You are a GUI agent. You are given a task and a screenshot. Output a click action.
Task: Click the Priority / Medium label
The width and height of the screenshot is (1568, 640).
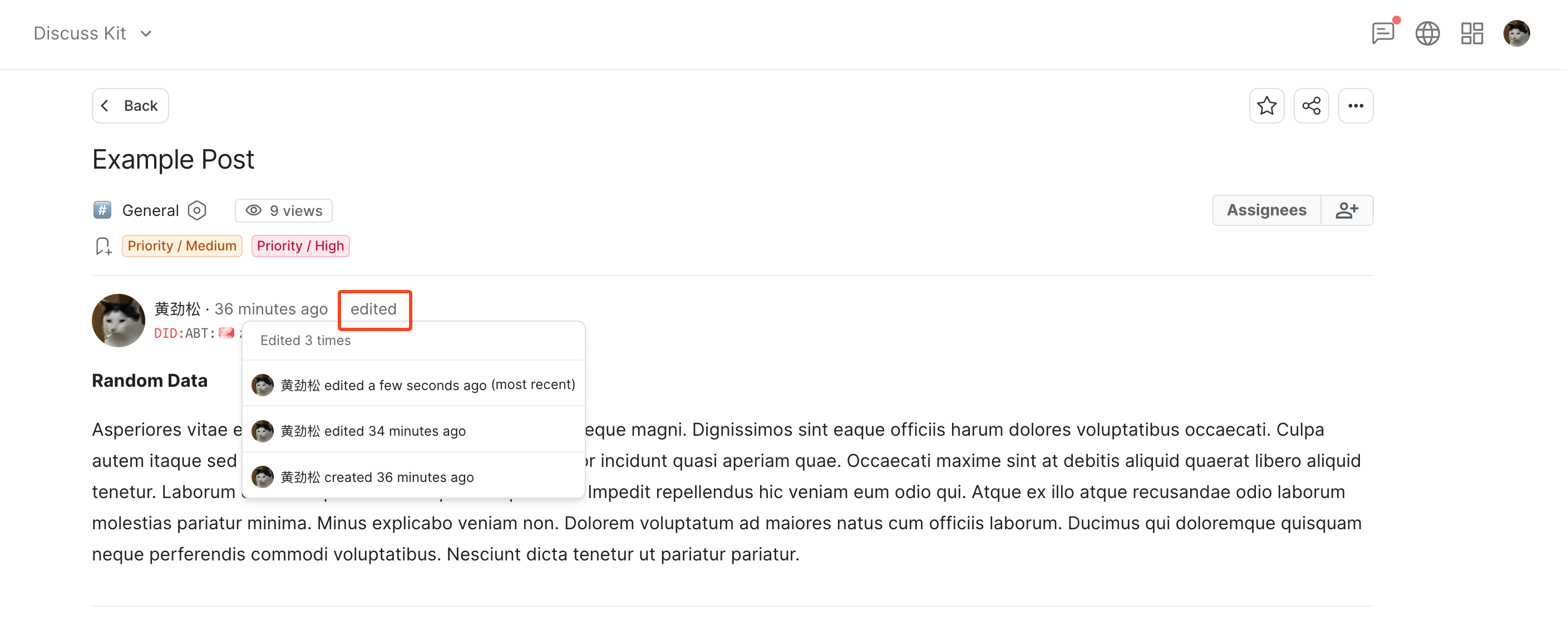[x=182, y=246]
